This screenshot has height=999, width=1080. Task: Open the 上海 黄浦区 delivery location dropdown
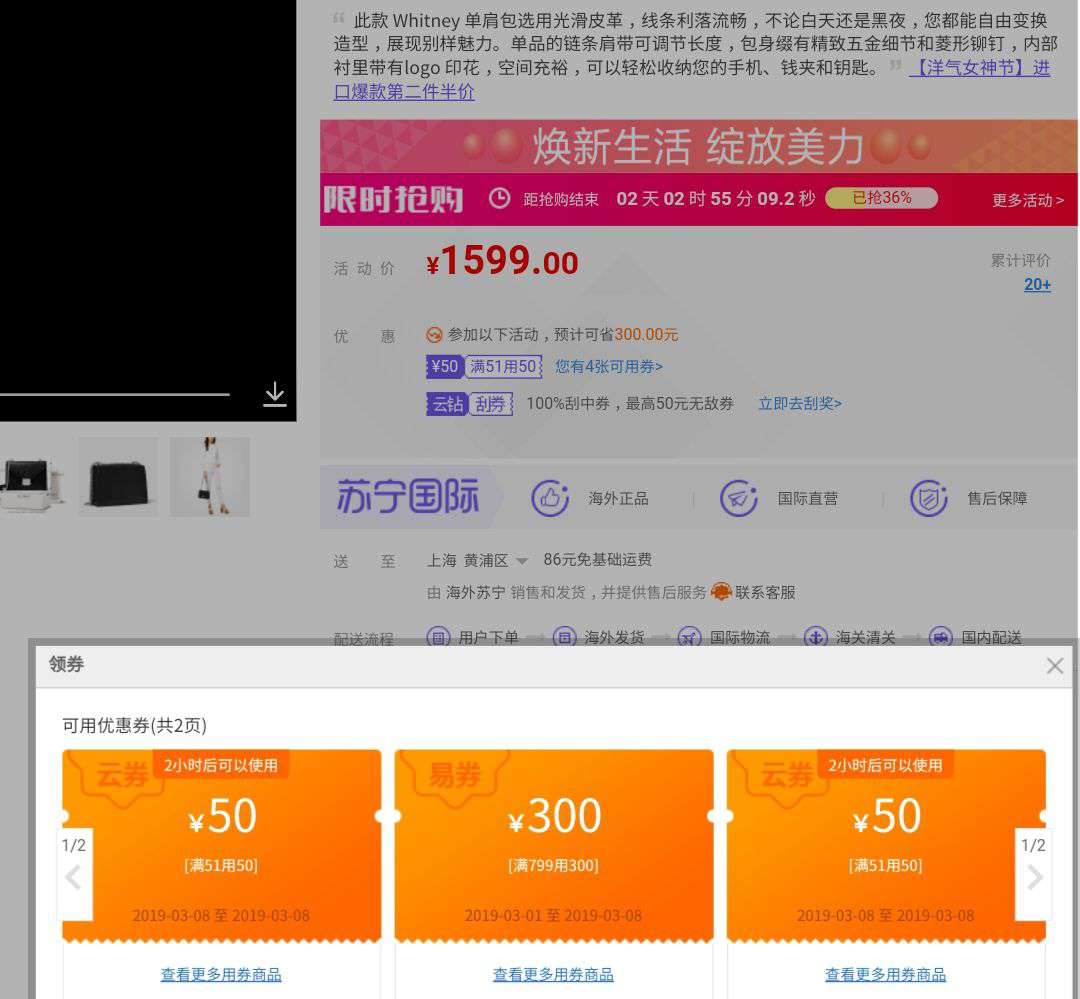[477, 561]
